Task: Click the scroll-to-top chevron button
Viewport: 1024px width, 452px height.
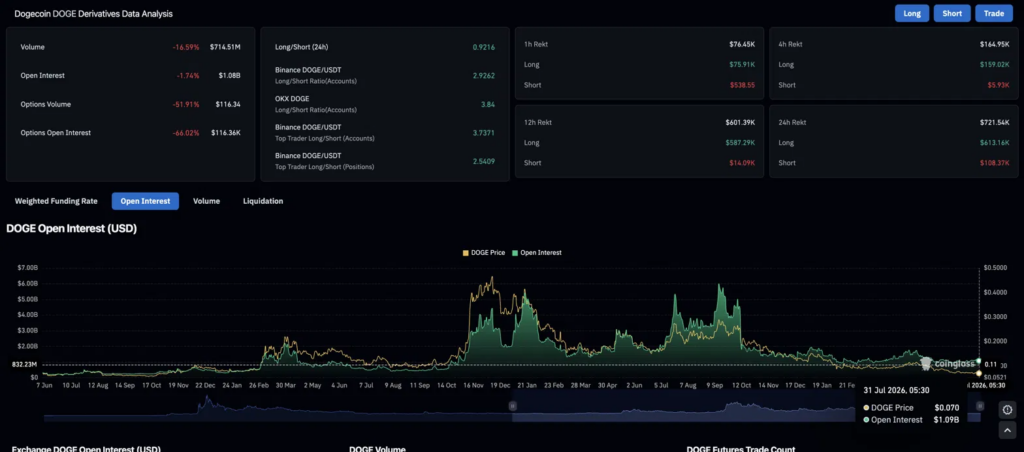Action: (1007, 430)
